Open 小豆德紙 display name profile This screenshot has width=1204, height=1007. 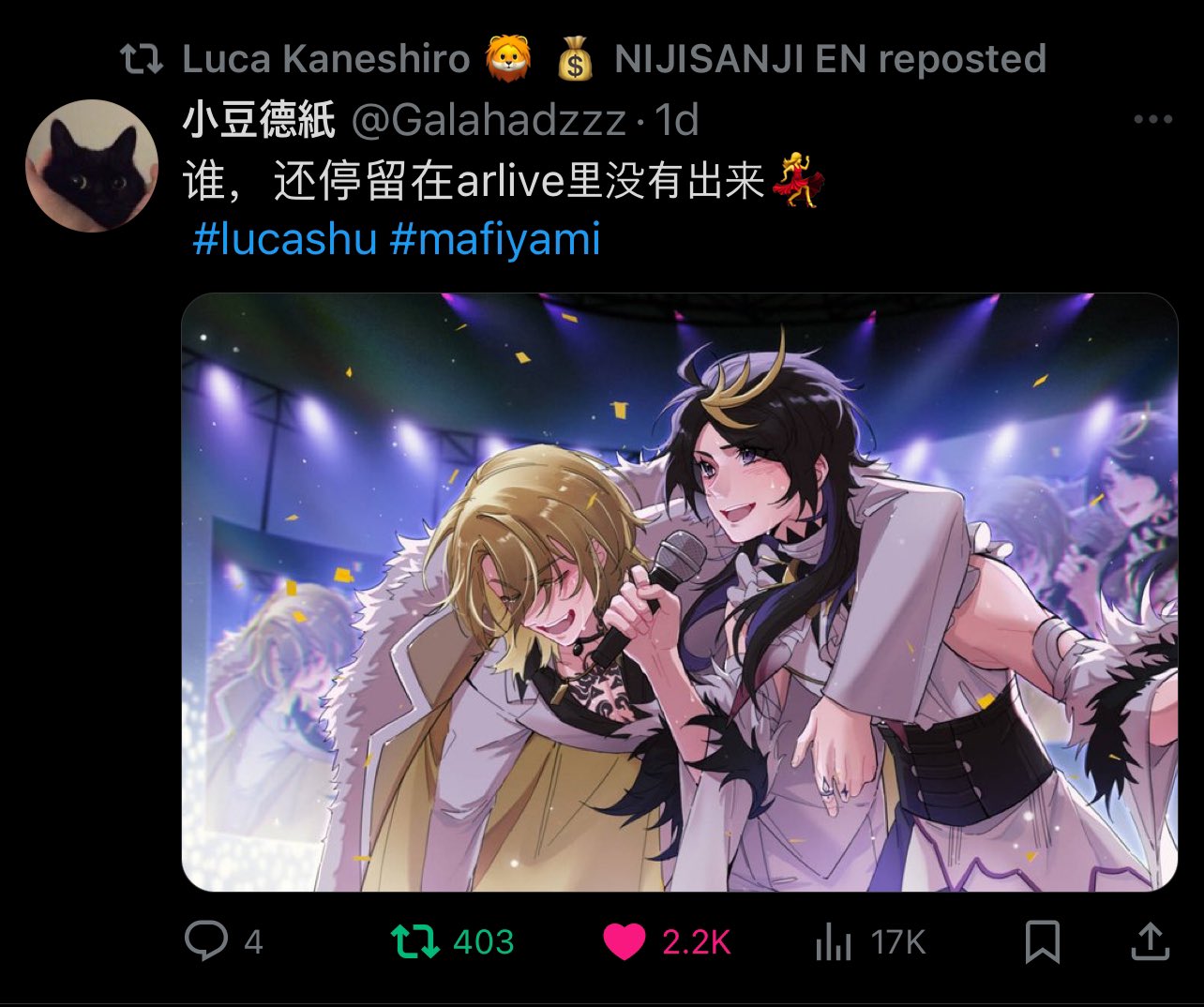260,119
